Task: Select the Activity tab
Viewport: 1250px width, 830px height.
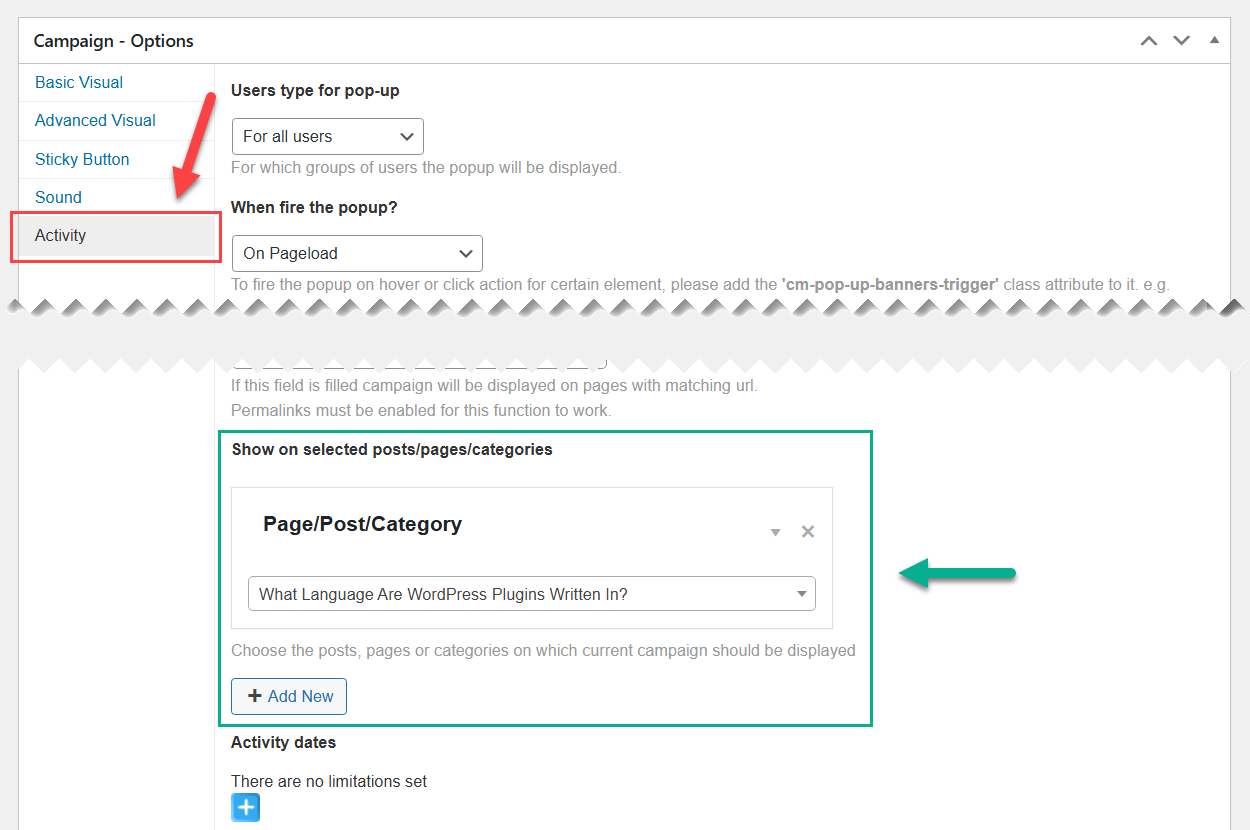Action: [x=117, y=236]
